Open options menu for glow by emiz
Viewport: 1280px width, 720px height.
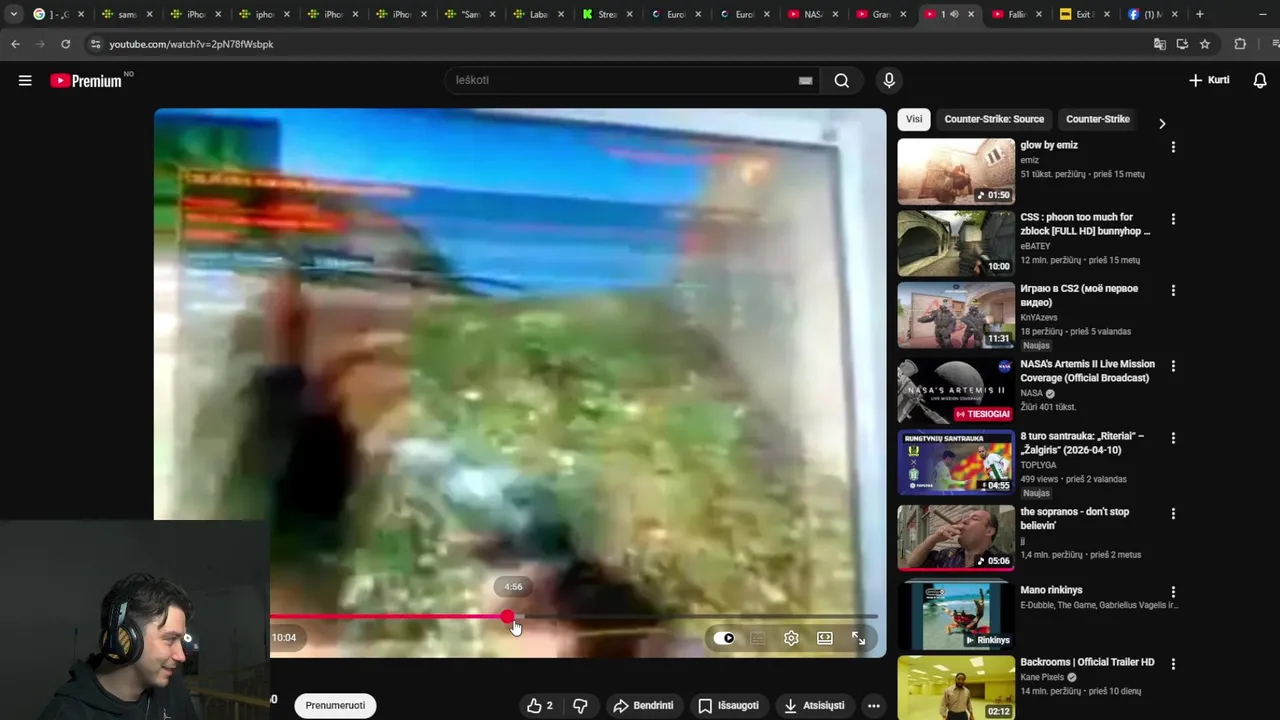click(1173, 147)
